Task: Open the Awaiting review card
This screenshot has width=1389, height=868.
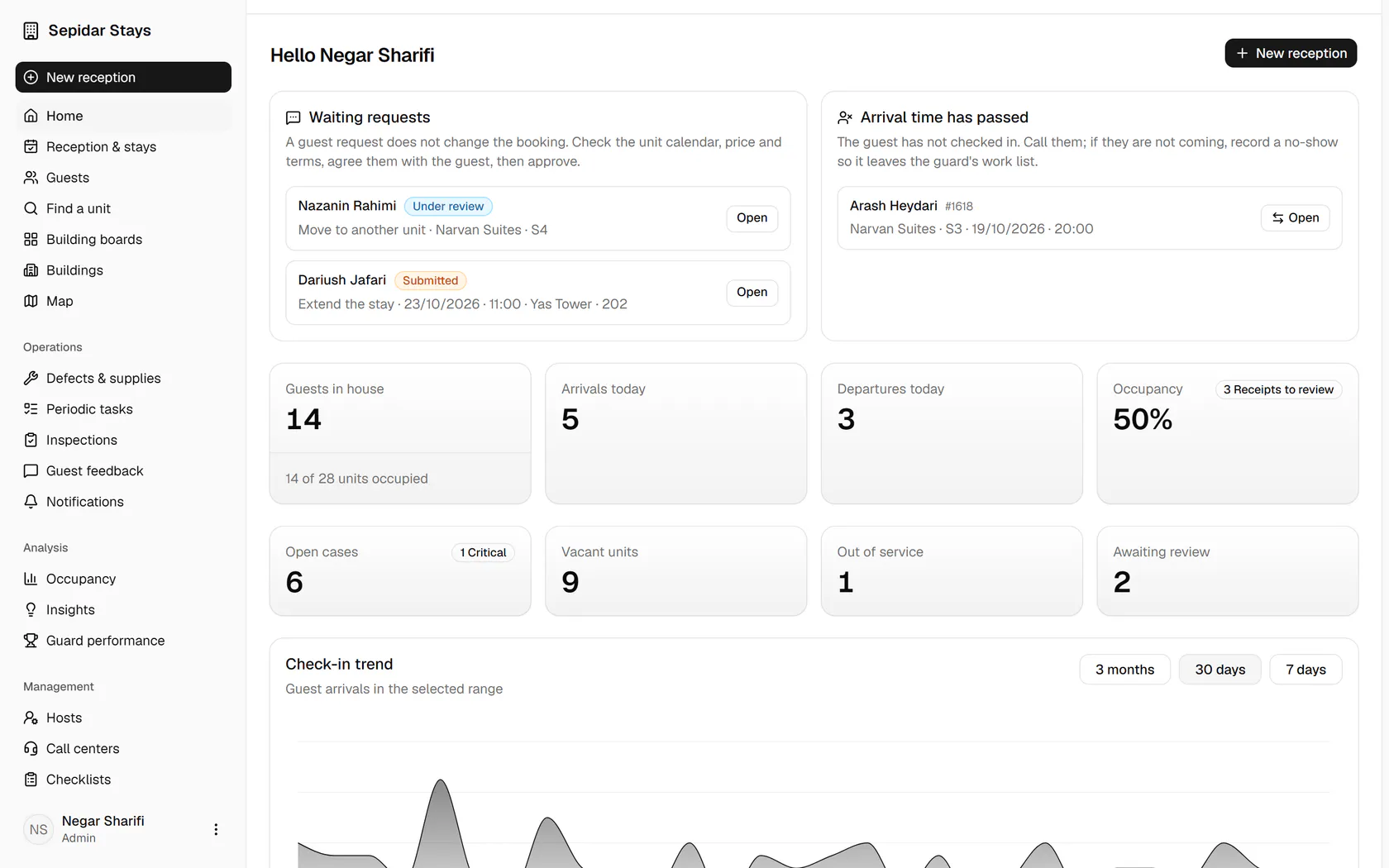Action: point(1228,571)
